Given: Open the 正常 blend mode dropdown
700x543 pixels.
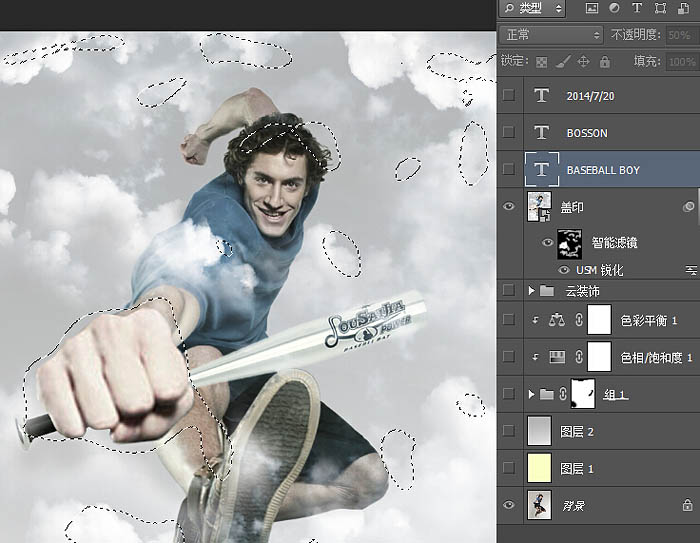Looking at the screenshot, I should tap(551, 34).
